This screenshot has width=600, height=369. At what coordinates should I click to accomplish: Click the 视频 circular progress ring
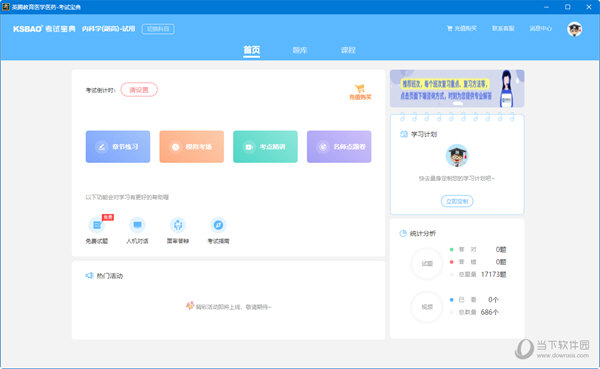click(x=427, y=307)
